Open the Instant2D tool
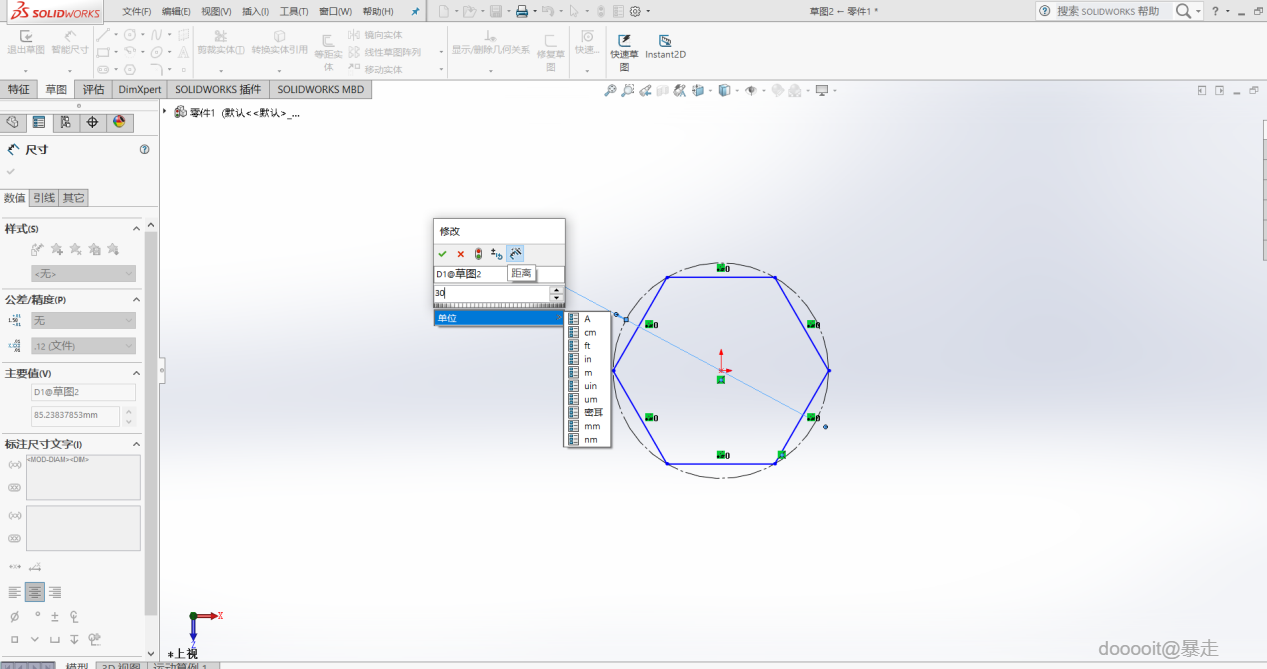Screen dimensions: 1267x669 (x=665, y=47)
